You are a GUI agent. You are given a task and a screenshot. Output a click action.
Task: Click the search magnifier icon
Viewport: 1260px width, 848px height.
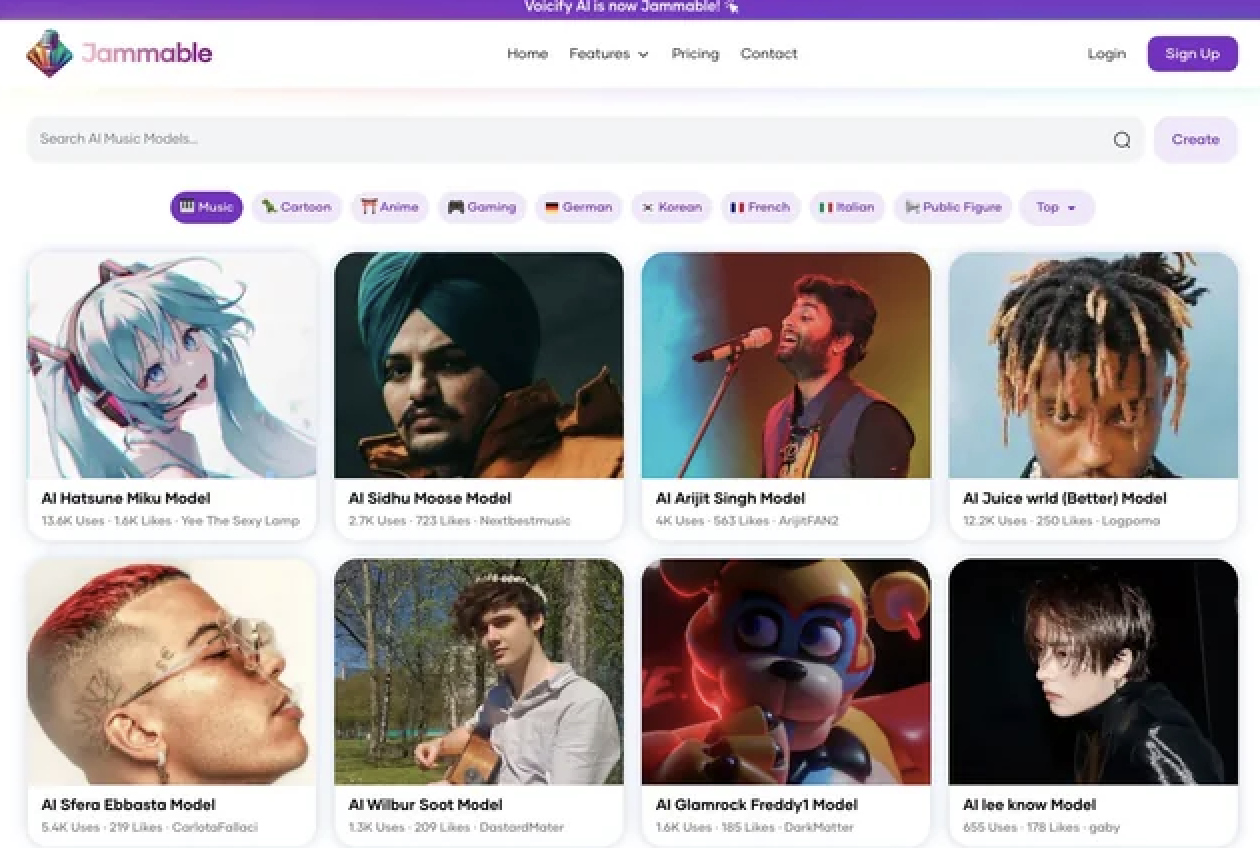[1122, 140]
